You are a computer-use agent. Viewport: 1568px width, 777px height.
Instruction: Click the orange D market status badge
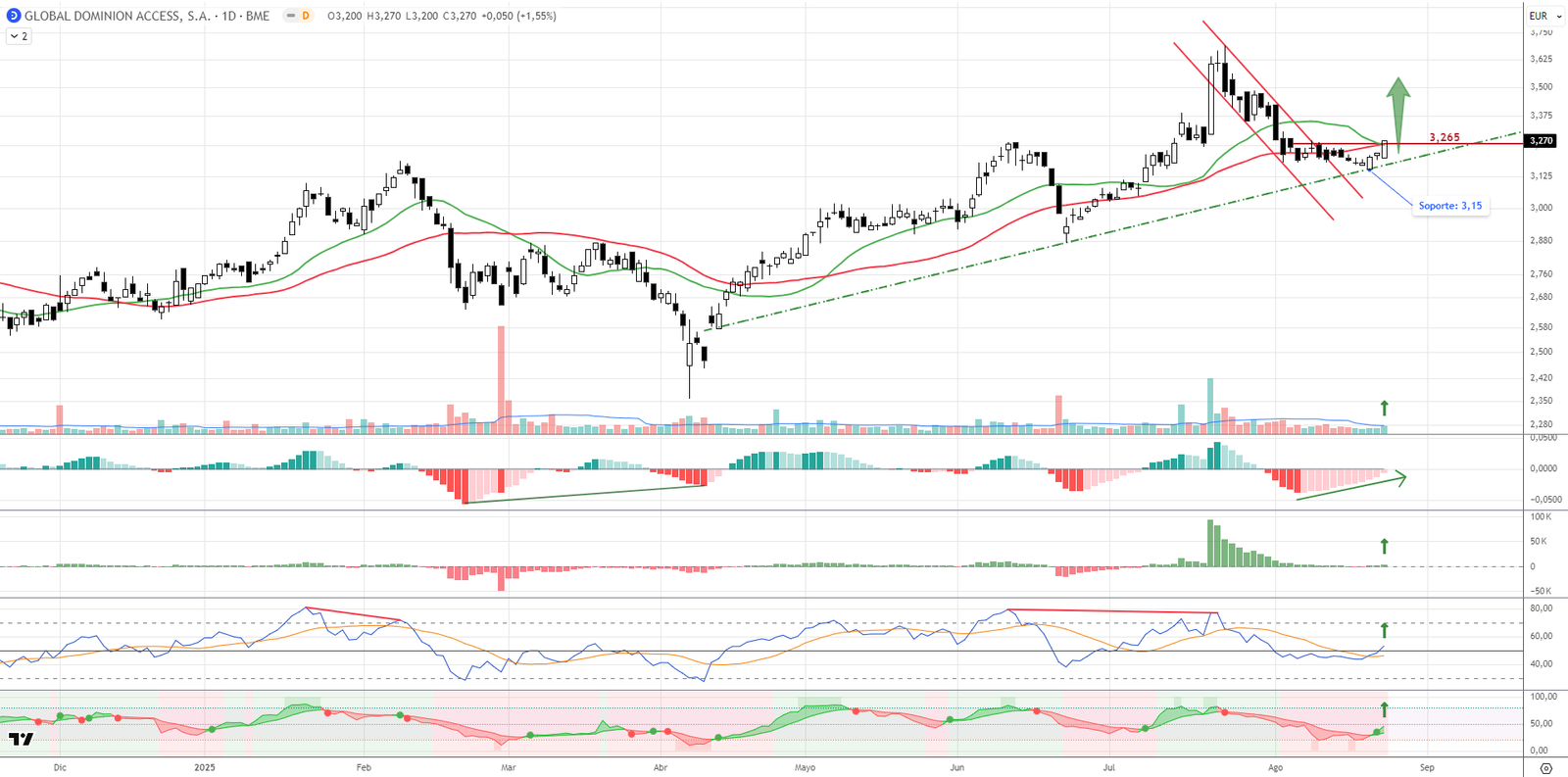[x=306, y=16]
